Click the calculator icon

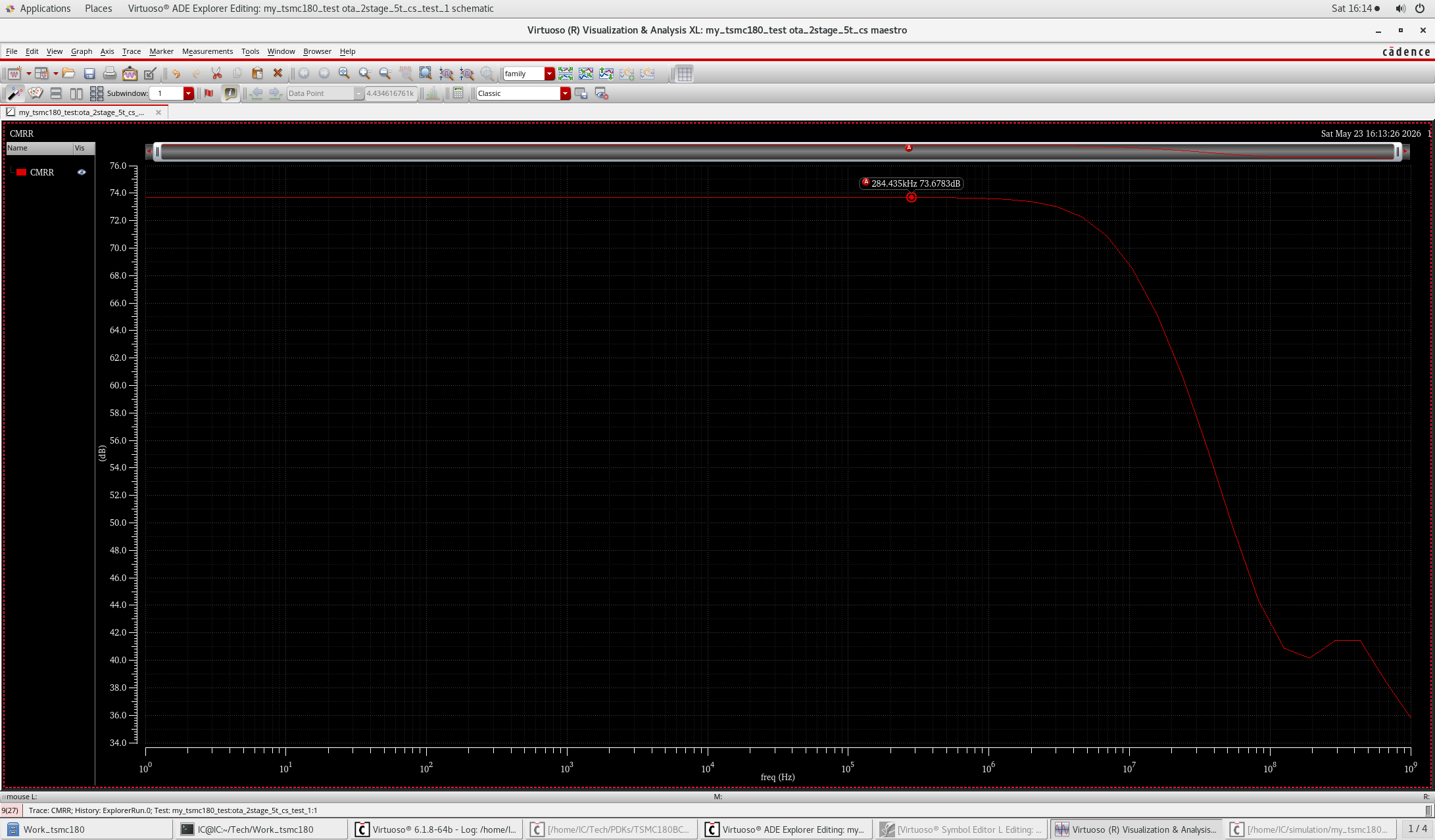458,93
